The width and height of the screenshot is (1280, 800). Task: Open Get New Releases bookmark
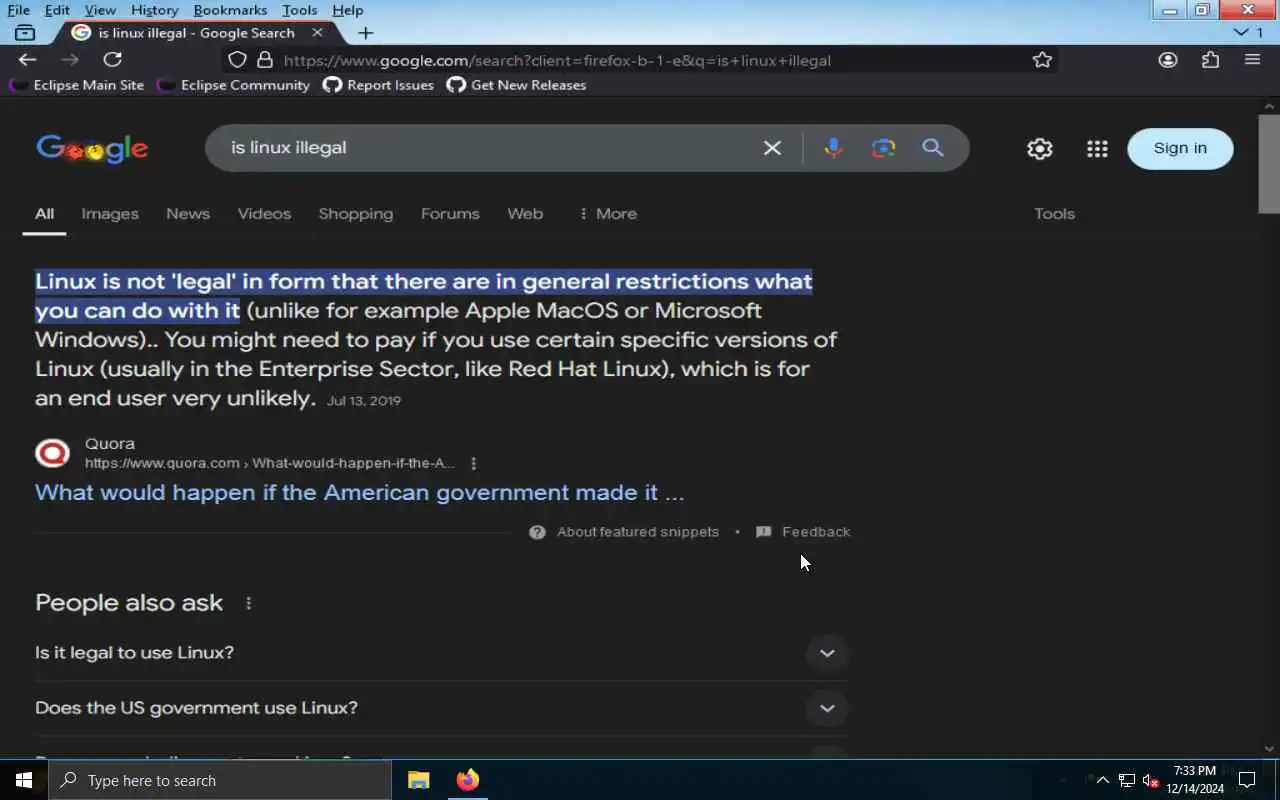(x=516, y=85)
